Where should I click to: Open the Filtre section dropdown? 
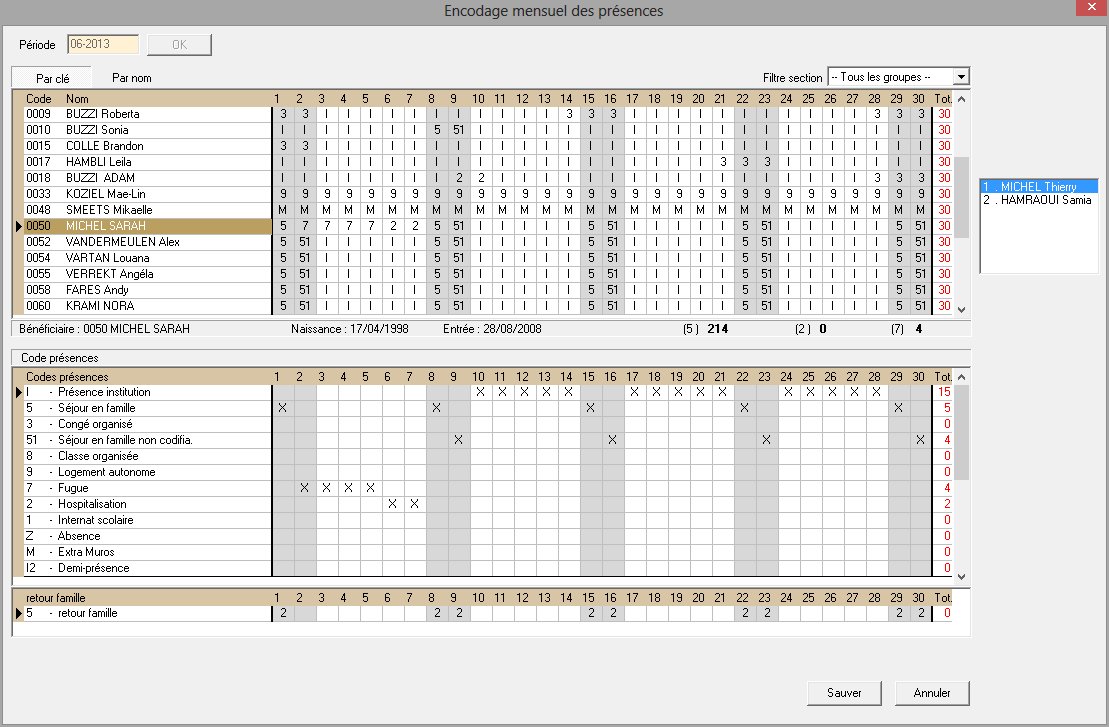point(961,77)
